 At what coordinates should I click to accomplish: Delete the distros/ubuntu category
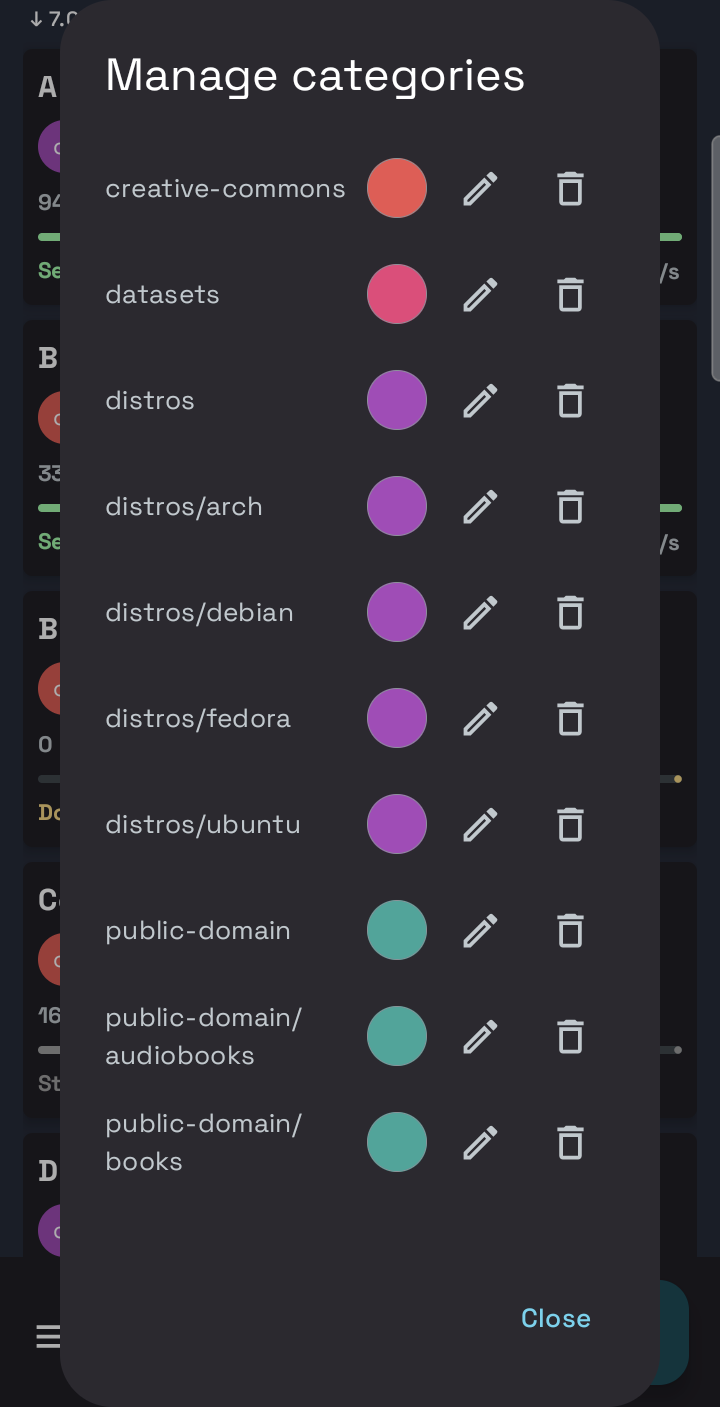coord(570,824)
